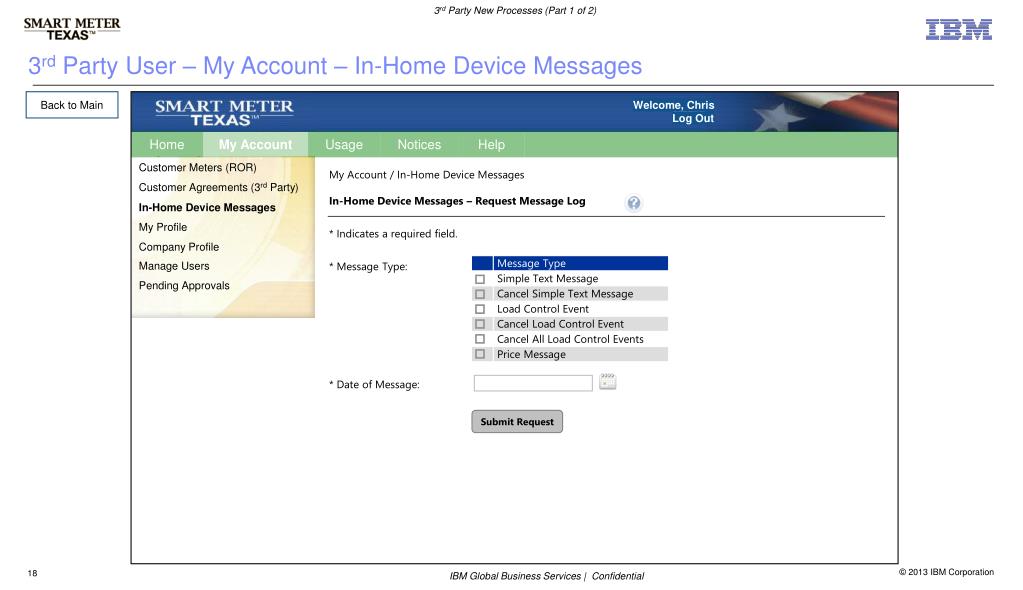Tick the Cancel Load Control Event checkbox
The width and height of the screenshot is (1023, 590).
click(480, 324)
